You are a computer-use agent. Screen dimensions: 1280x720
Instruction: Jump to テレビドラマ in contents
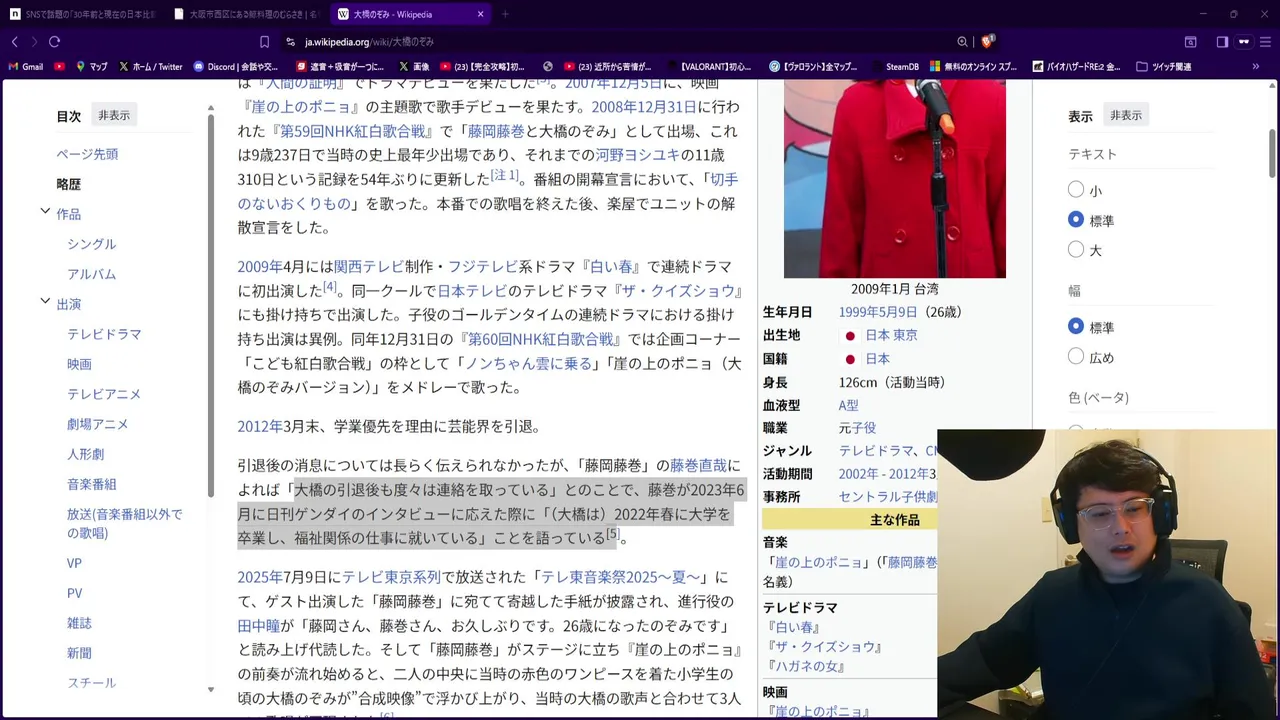tap(104, 334)
